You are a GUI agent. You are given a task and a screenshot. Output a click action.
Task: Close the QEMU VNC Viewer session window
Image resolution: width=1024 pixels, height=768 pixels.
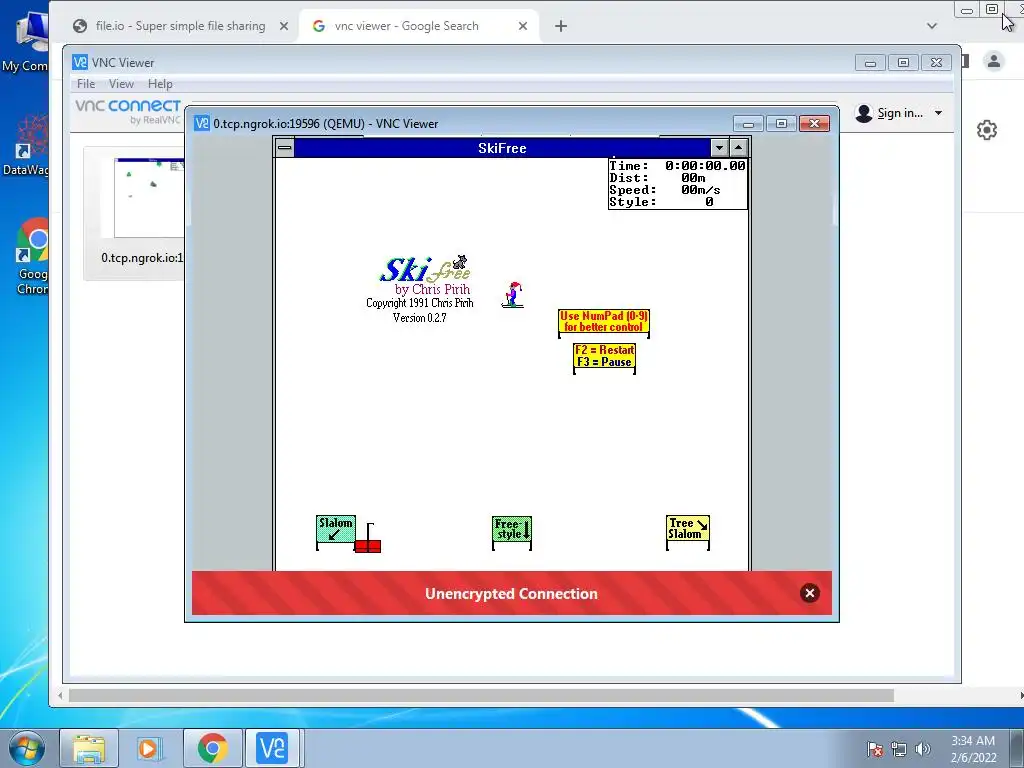point(814,123)
